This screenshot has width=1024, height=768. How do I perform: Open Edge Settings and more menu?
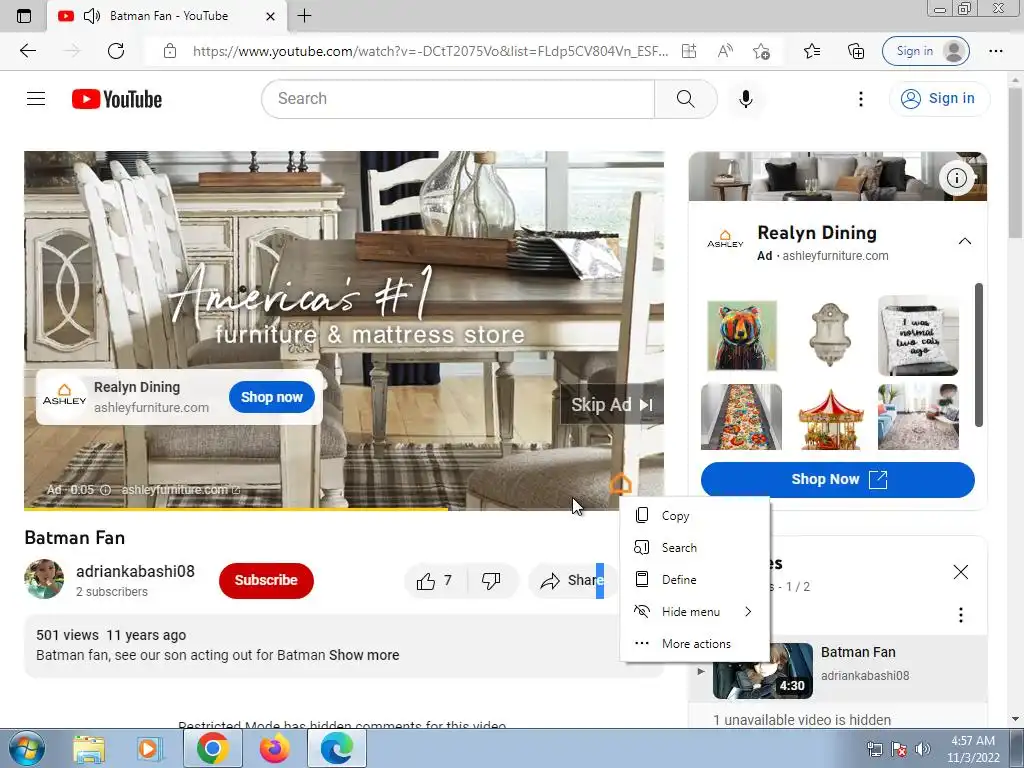pos(995,51)
